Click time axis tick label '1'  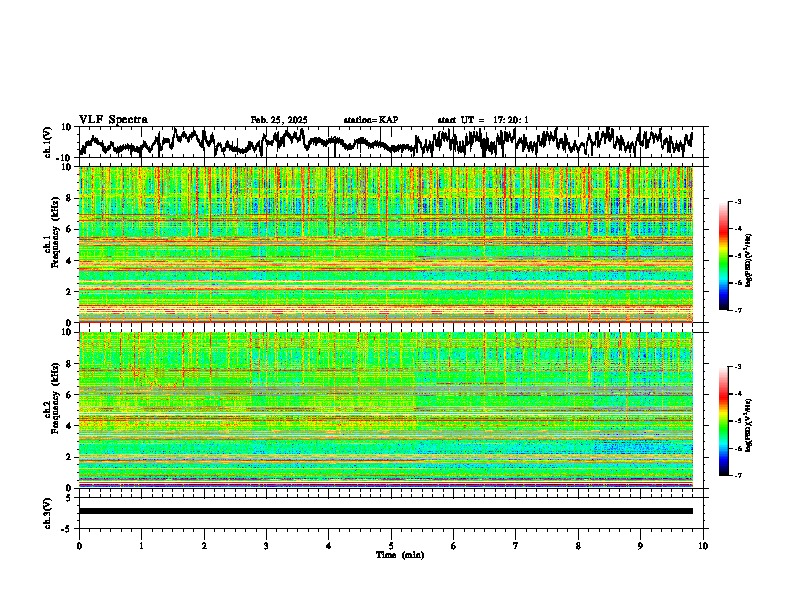pos(141,546)
